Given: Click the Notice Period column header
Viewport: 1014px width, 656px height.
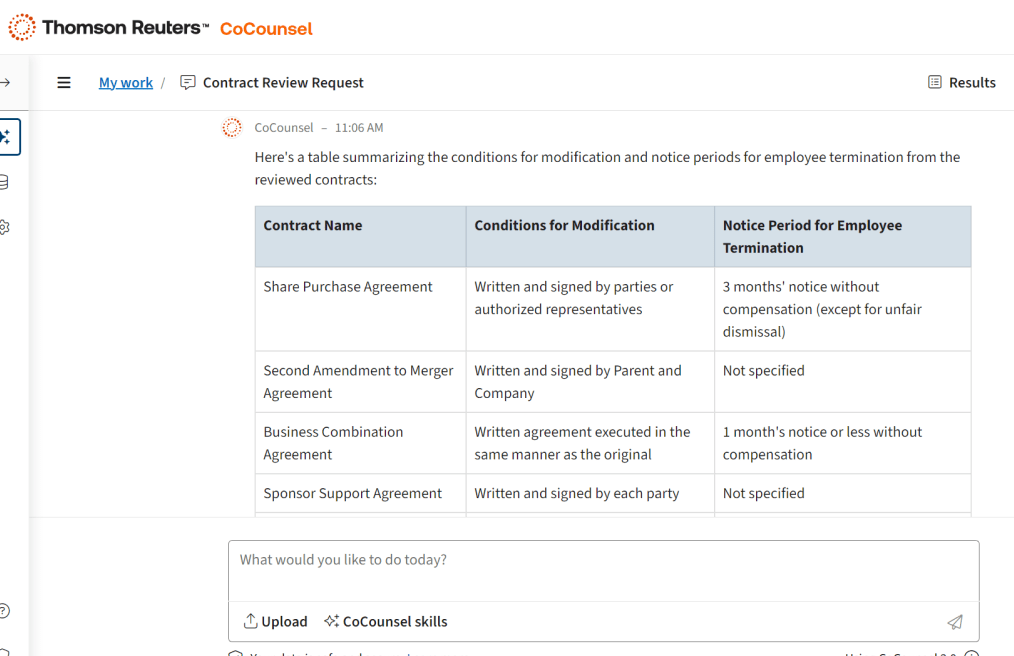Looking at the screenshot, I should click(x=812, y=237).
